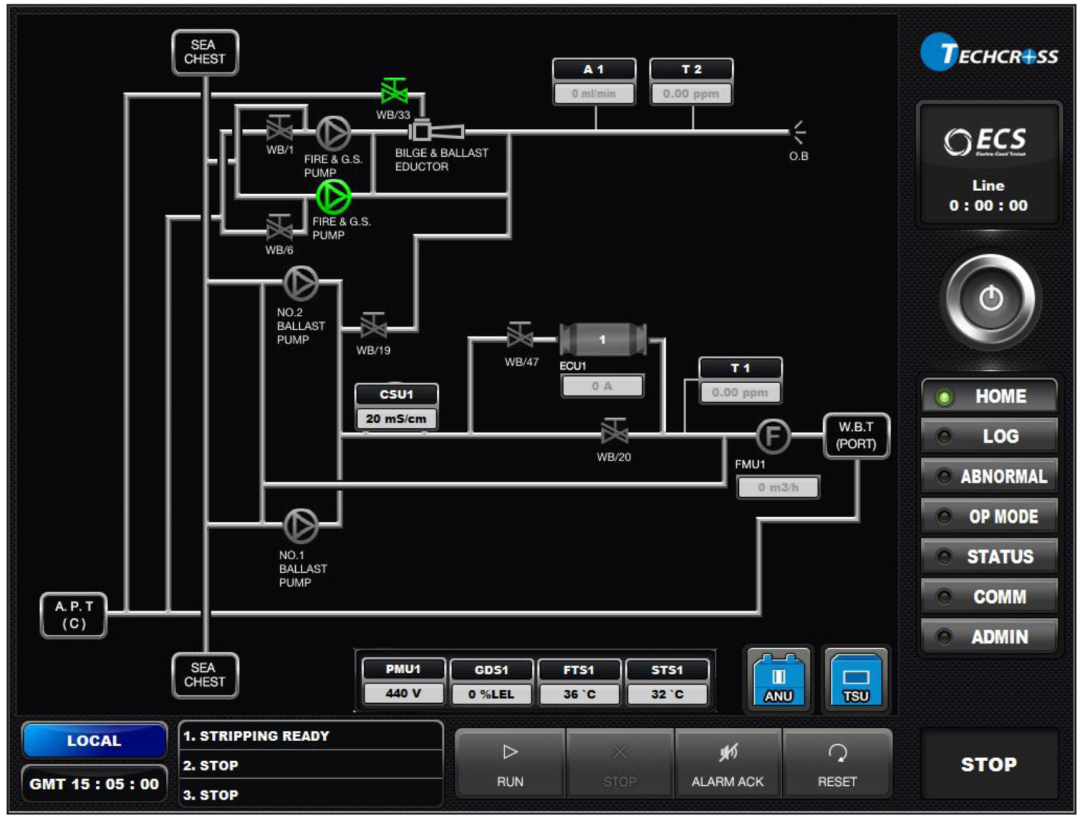This screenshot has height=819, width=1080.
Task: Click the running green Fire & G.S. pump
Action: pyautogui.click(x=333, y=196)
